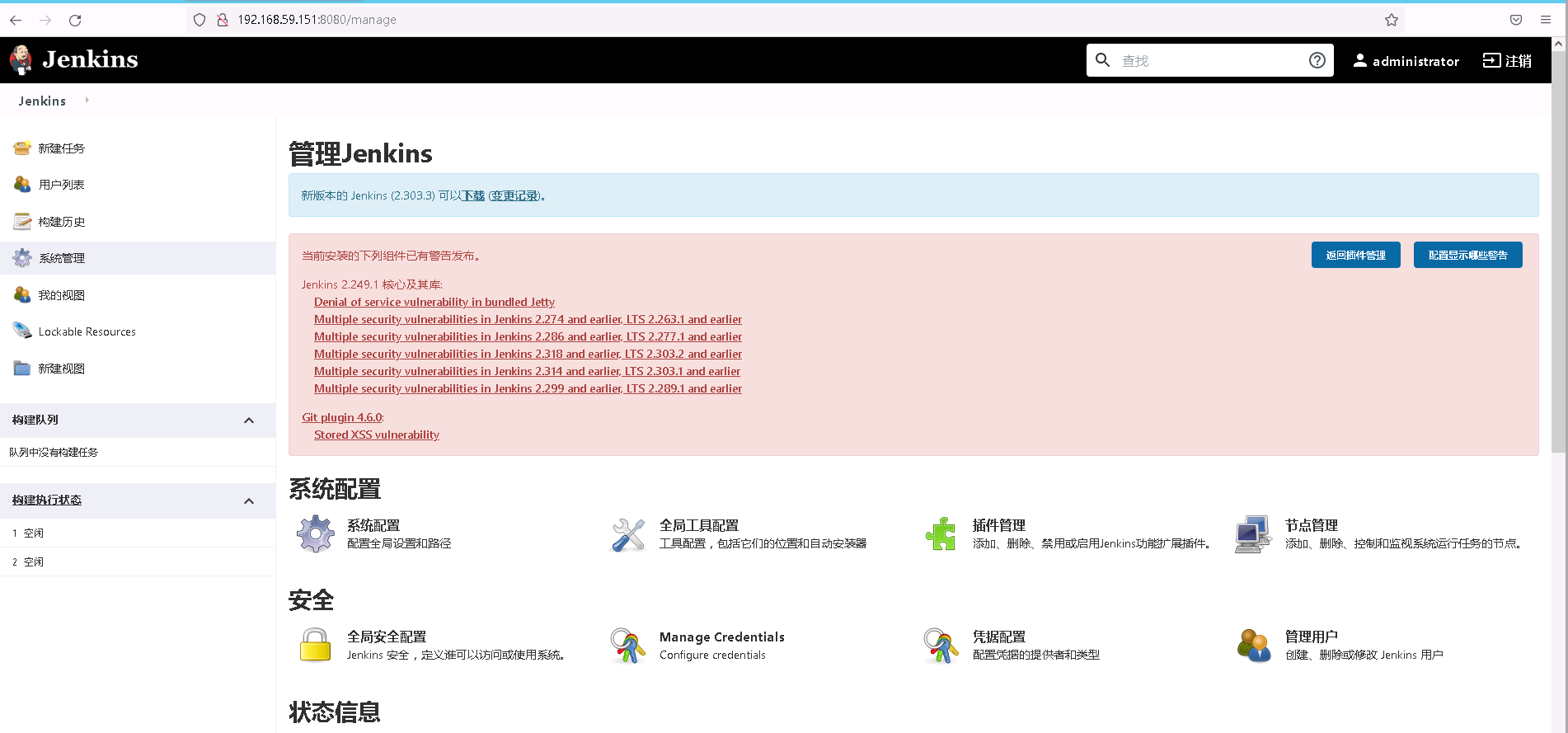Click the Lockable Resources icon
Image resolution: width=1568 pixels, height=733 pixels.
(x=22, y=331)
